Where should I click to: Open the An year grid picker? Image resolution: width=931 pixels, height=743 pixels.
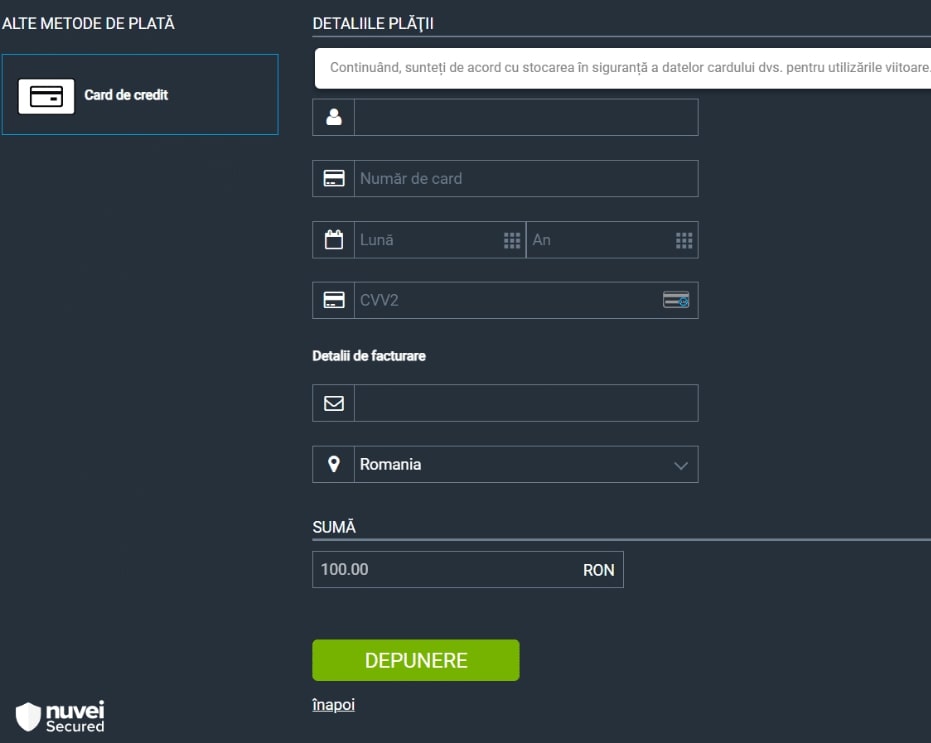click(684, 240)
